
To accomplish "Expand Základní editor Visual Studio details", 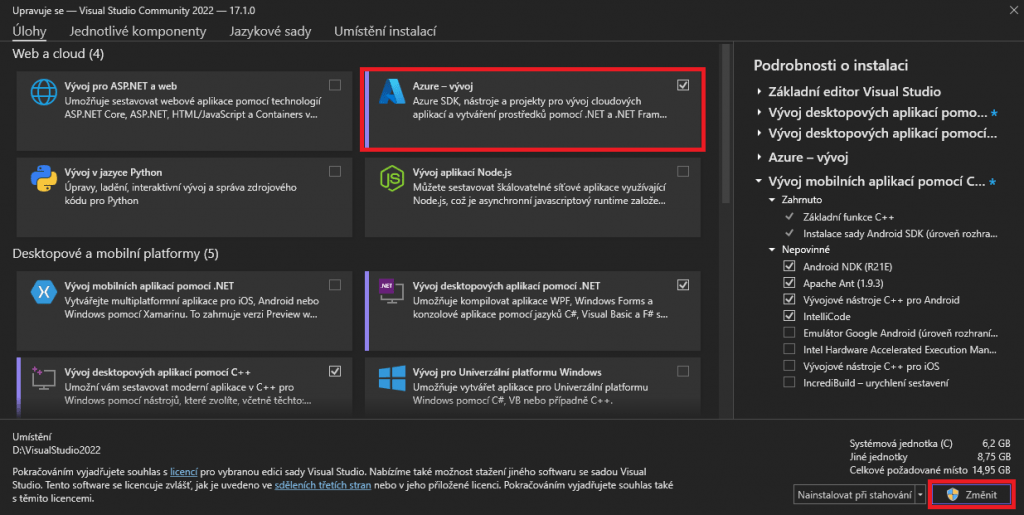I will pyautogui.click(x=760, y=92).
